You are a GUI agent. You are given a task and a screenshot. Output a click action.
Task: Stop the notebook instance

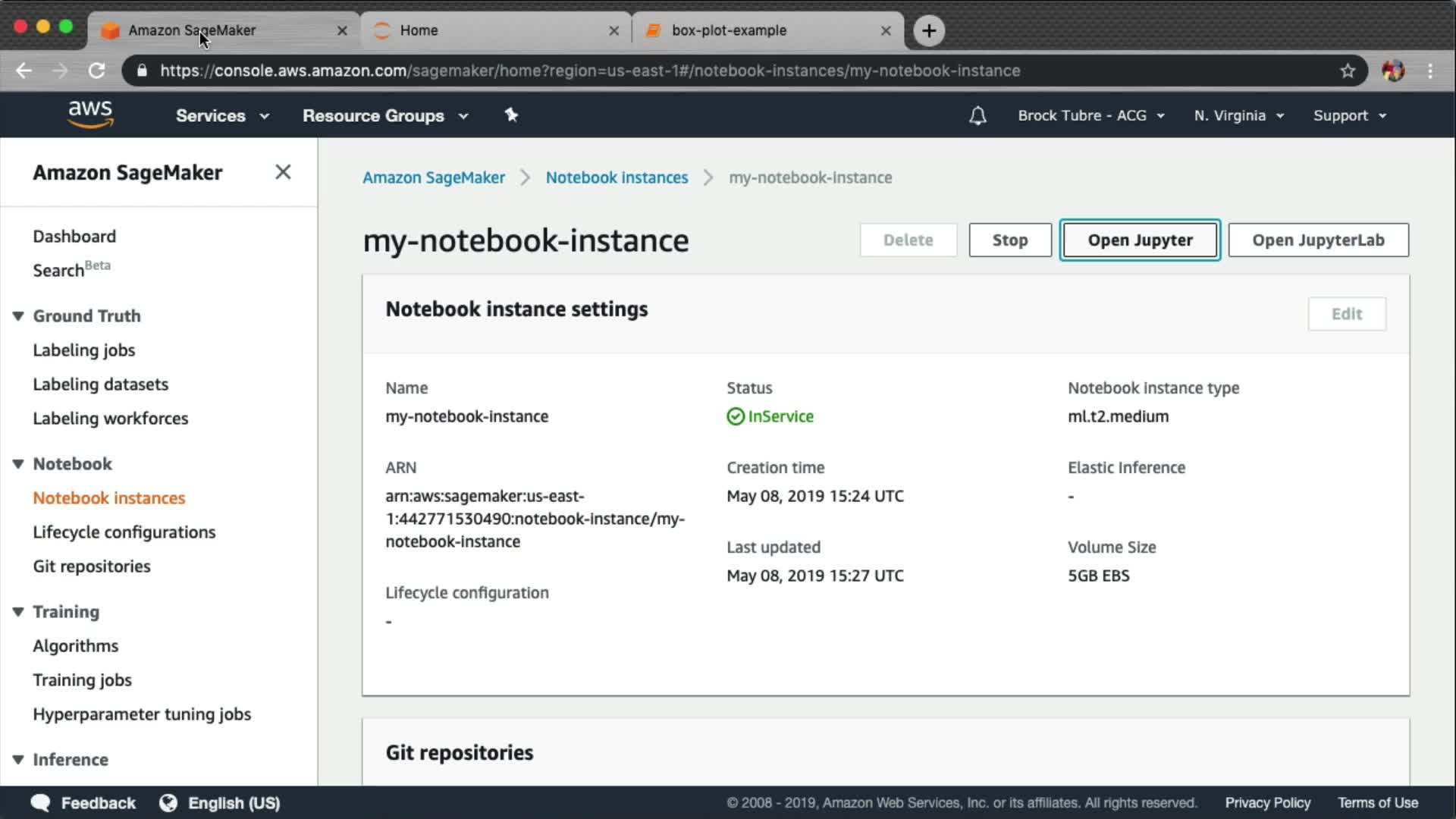tap(1009, 240)
